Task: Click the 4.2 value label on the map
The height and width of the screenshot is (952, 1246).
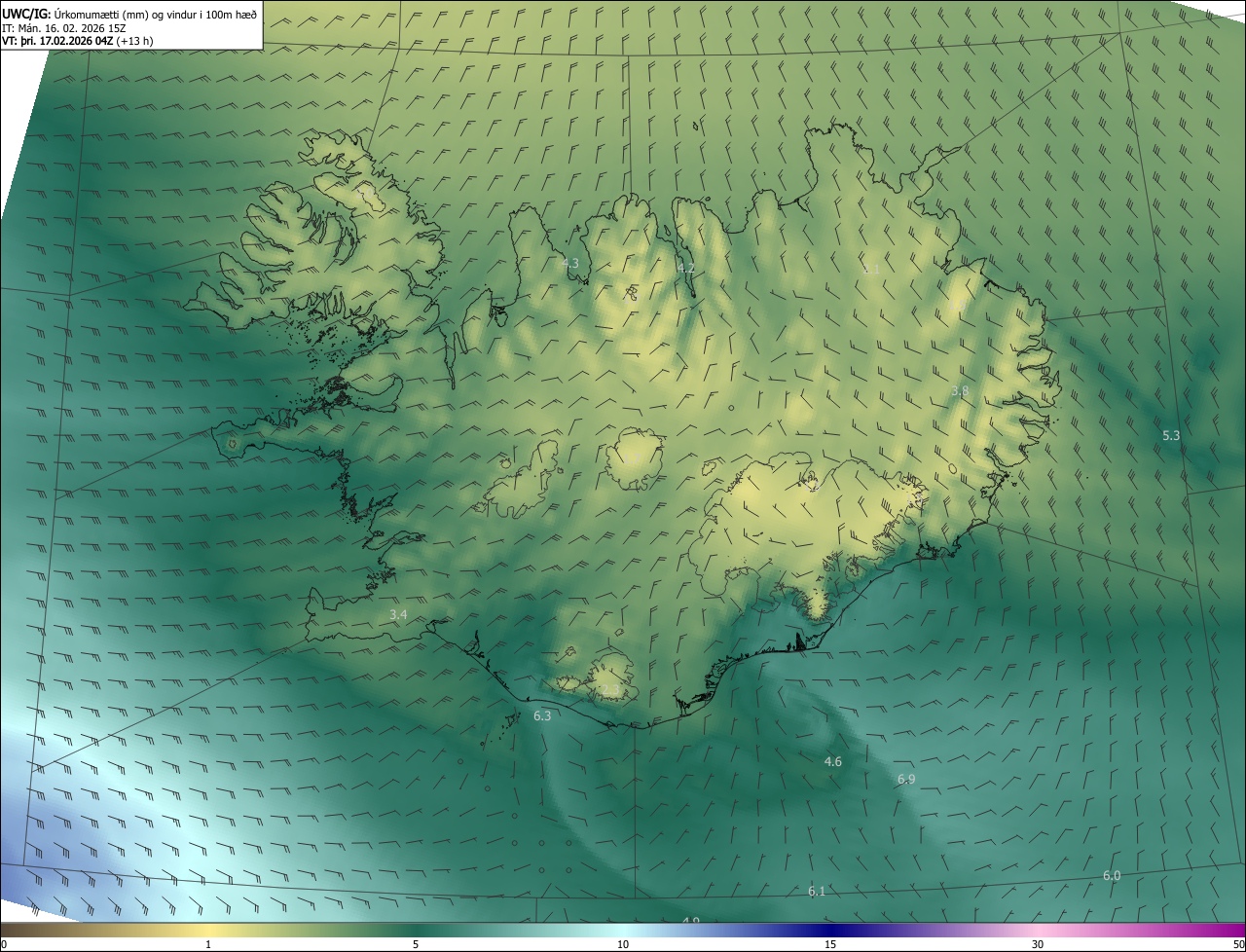Action: click(x=686, y=268)
